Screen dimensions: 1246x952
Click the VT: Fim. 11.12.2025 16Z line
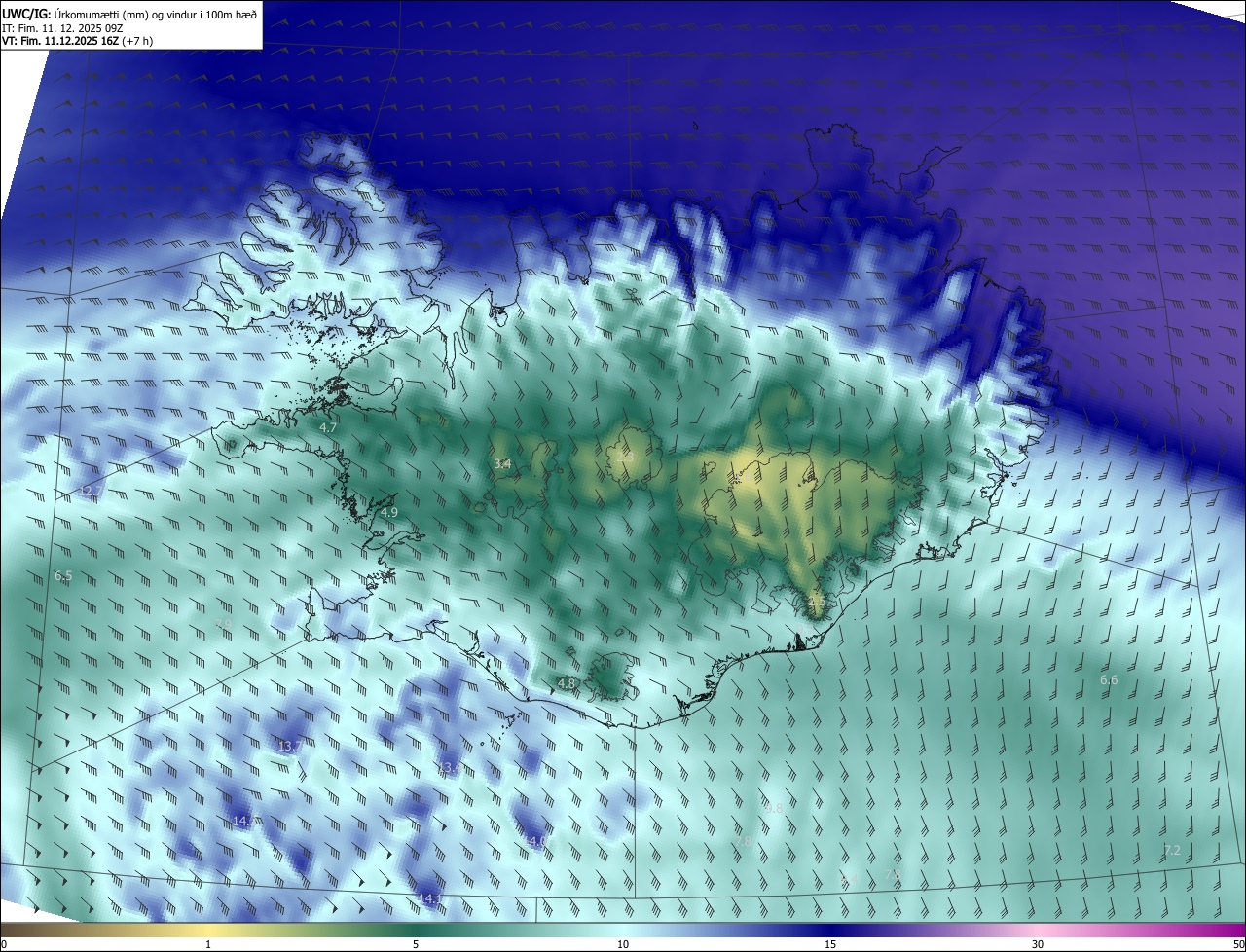tap(77, 41)
